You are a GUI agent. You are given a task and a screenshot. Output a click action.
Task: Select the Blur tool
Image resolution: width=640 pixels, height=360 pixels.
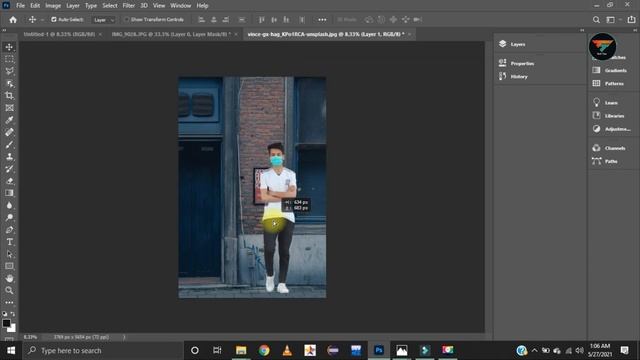[9, 205]
